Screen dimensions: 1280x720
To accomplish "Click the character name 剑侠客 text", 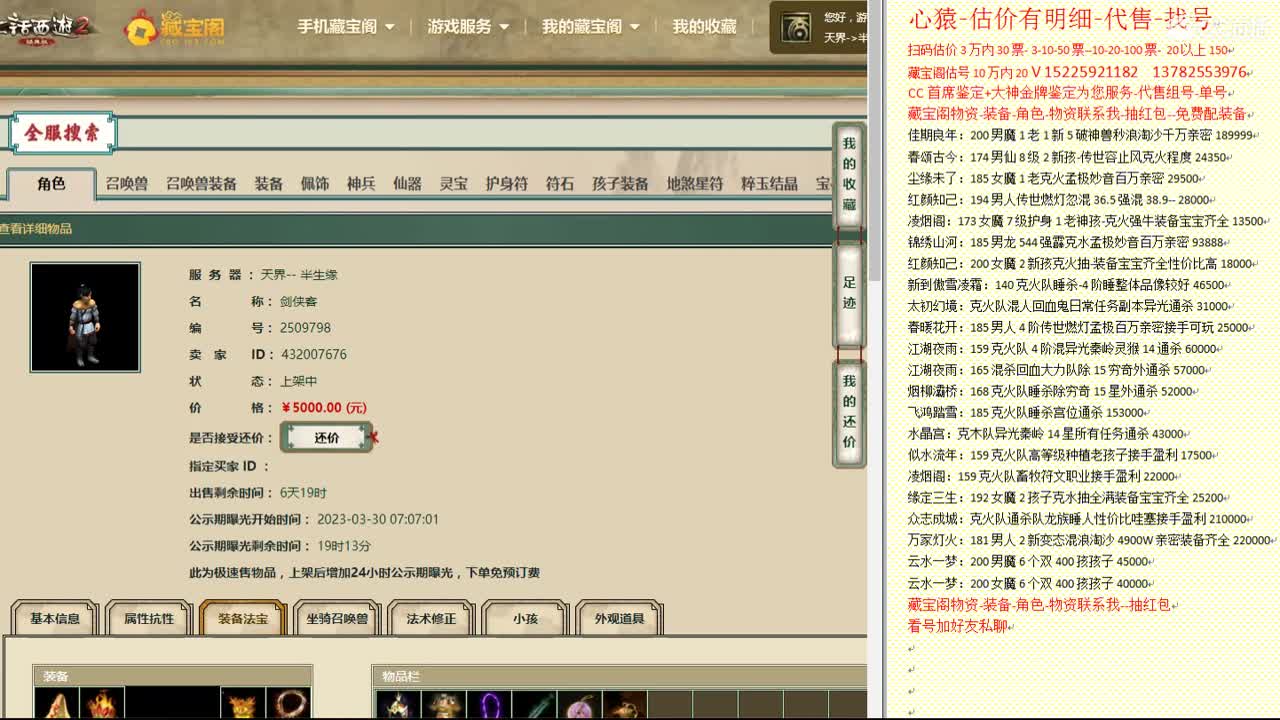I will tap(299, 301).
